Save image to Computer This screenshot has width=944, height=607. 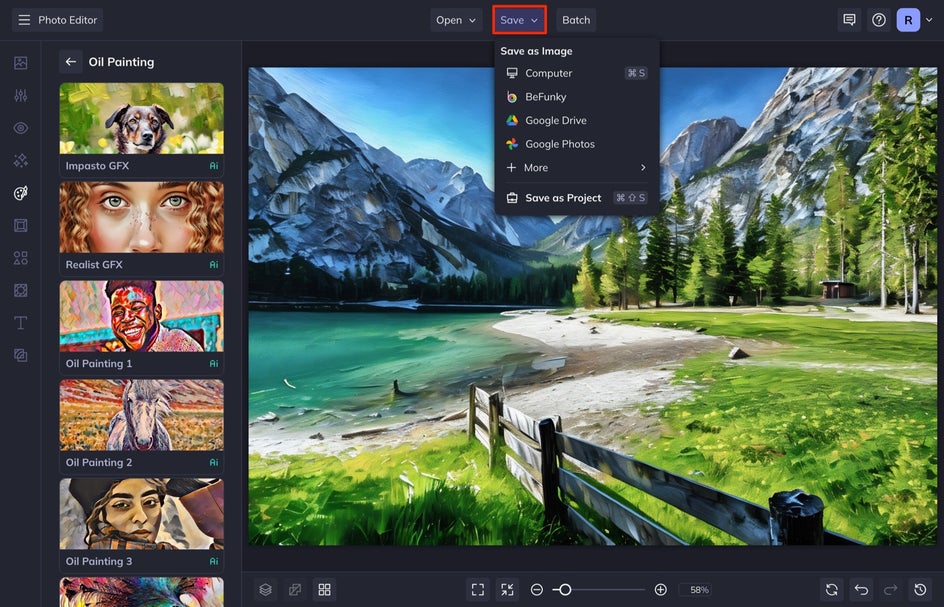click(x=577, y=73)
